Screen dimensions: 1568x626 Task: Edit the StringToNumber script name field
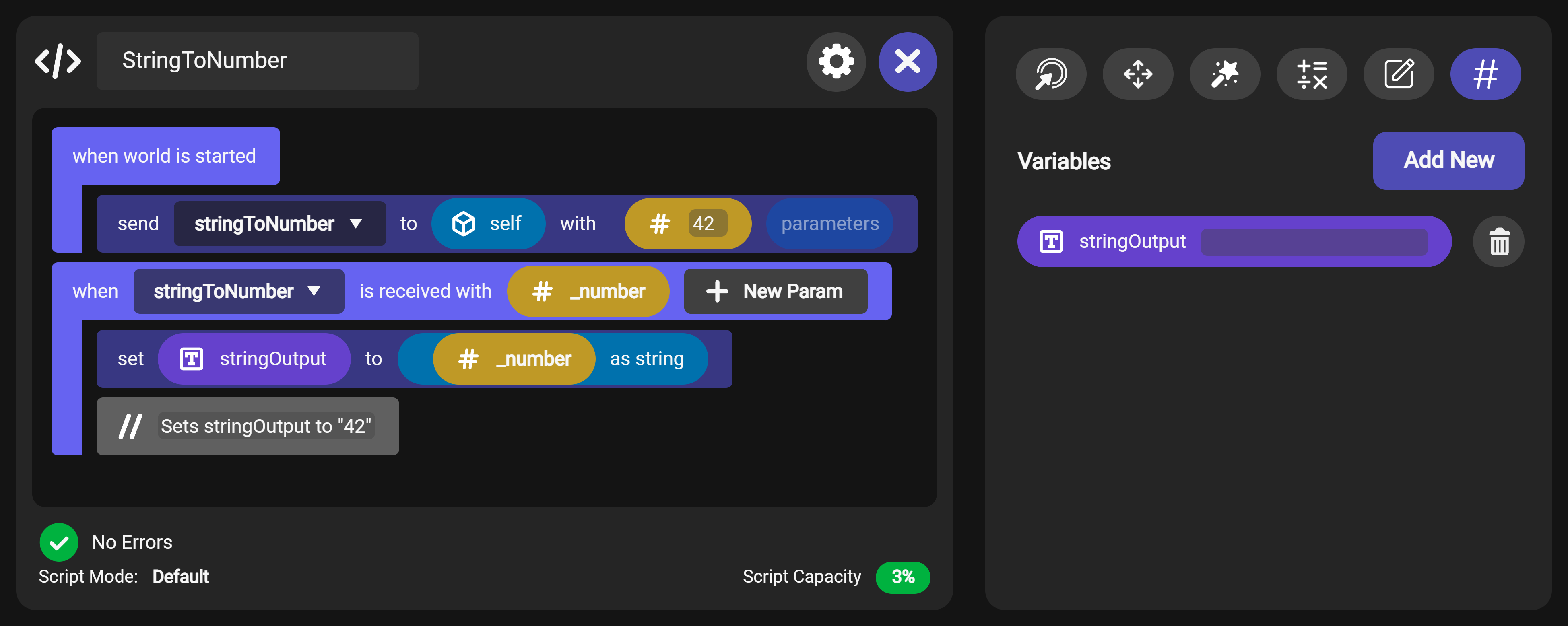pos(257,61)
